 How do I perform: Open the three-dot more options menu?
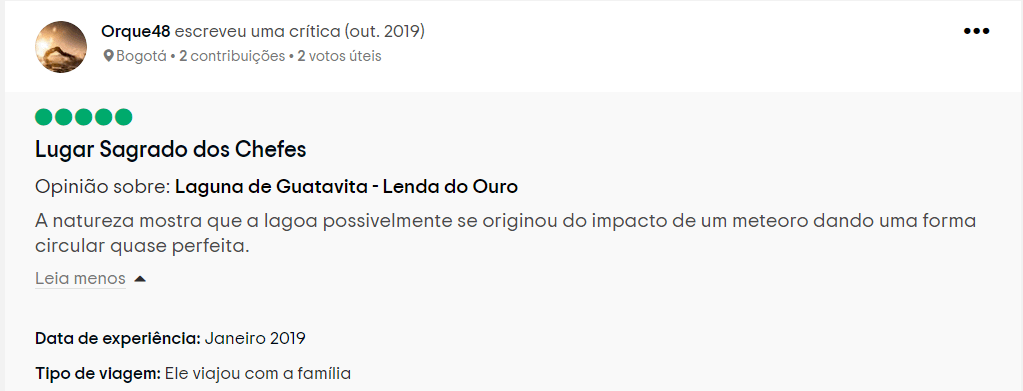pyautogui.click(x=976, y=31)
